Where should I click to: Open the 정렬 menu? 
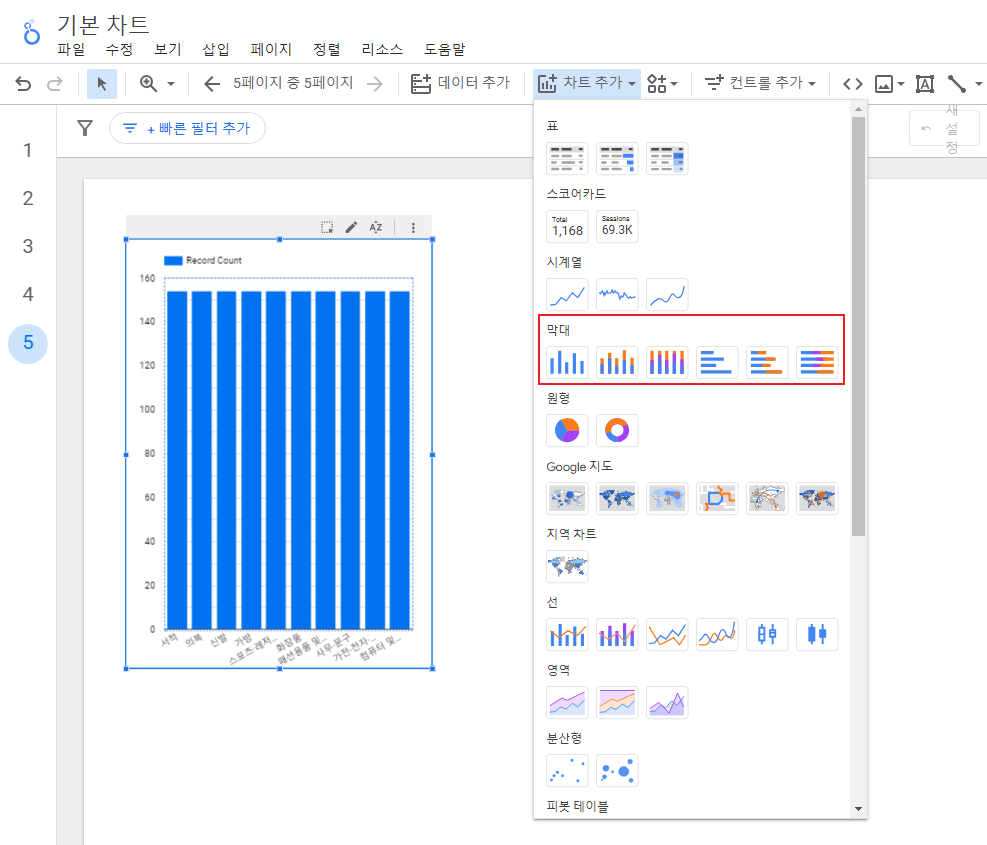tap(327, 49)
